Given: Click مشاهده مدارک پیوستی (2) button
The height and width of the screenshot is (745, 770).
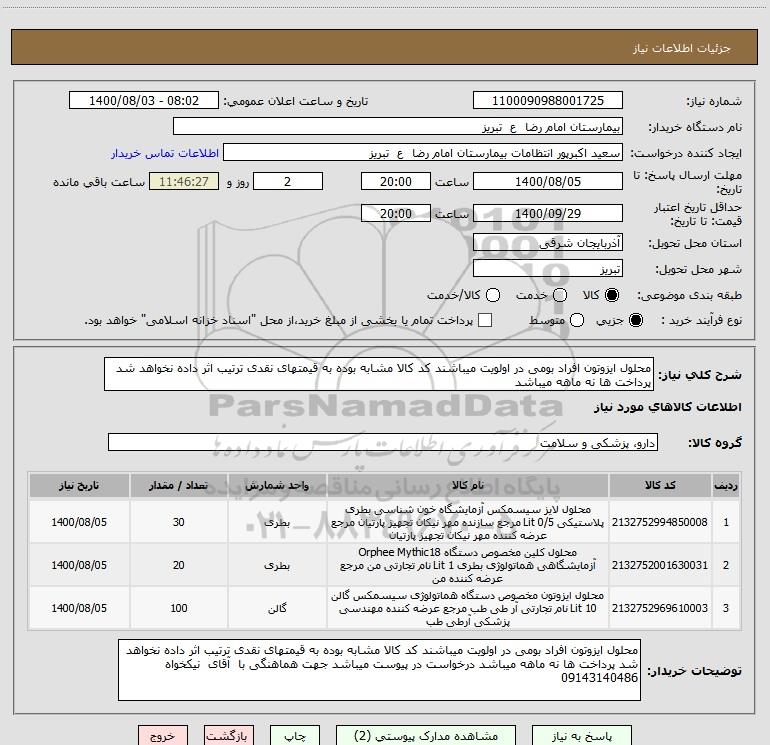Looking at the screenshot, I should (426, 736).
